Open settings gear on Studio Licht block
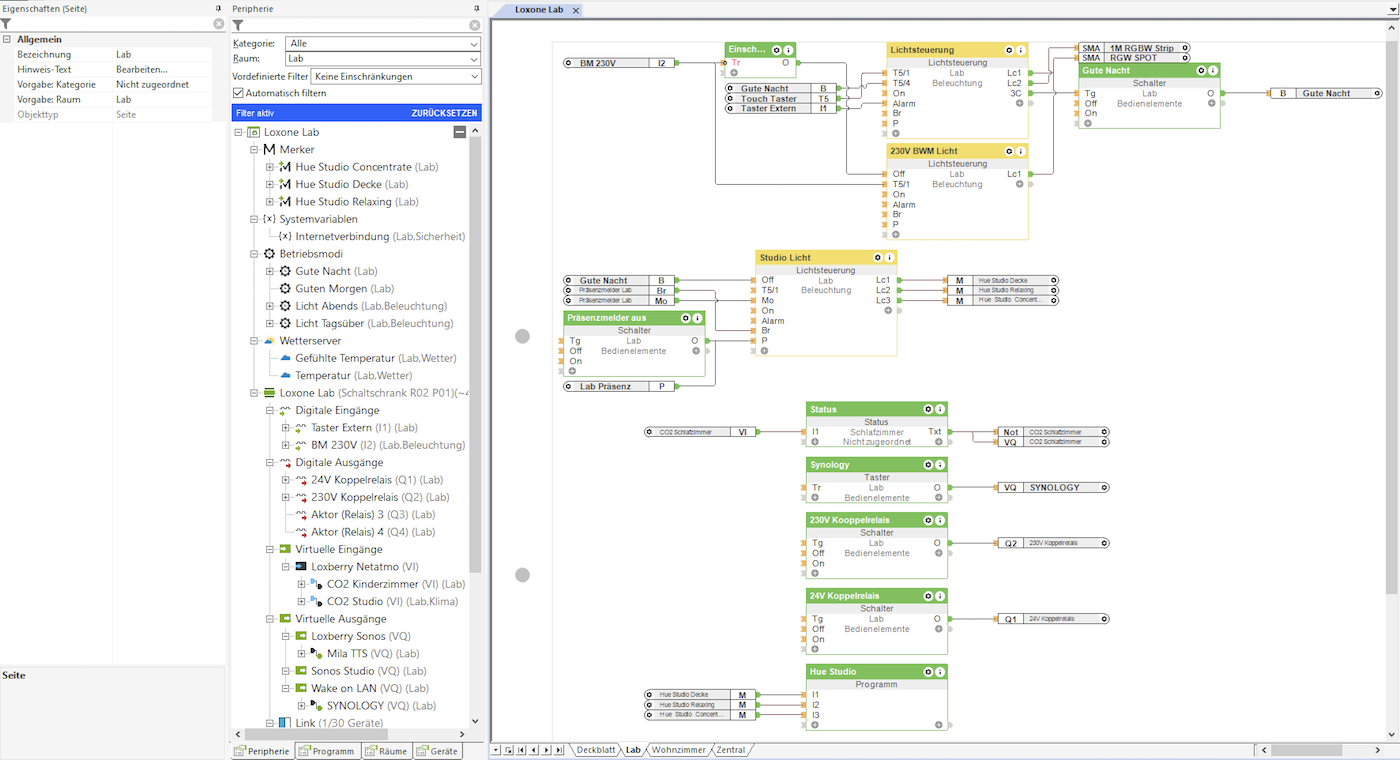 coord(877,258)
